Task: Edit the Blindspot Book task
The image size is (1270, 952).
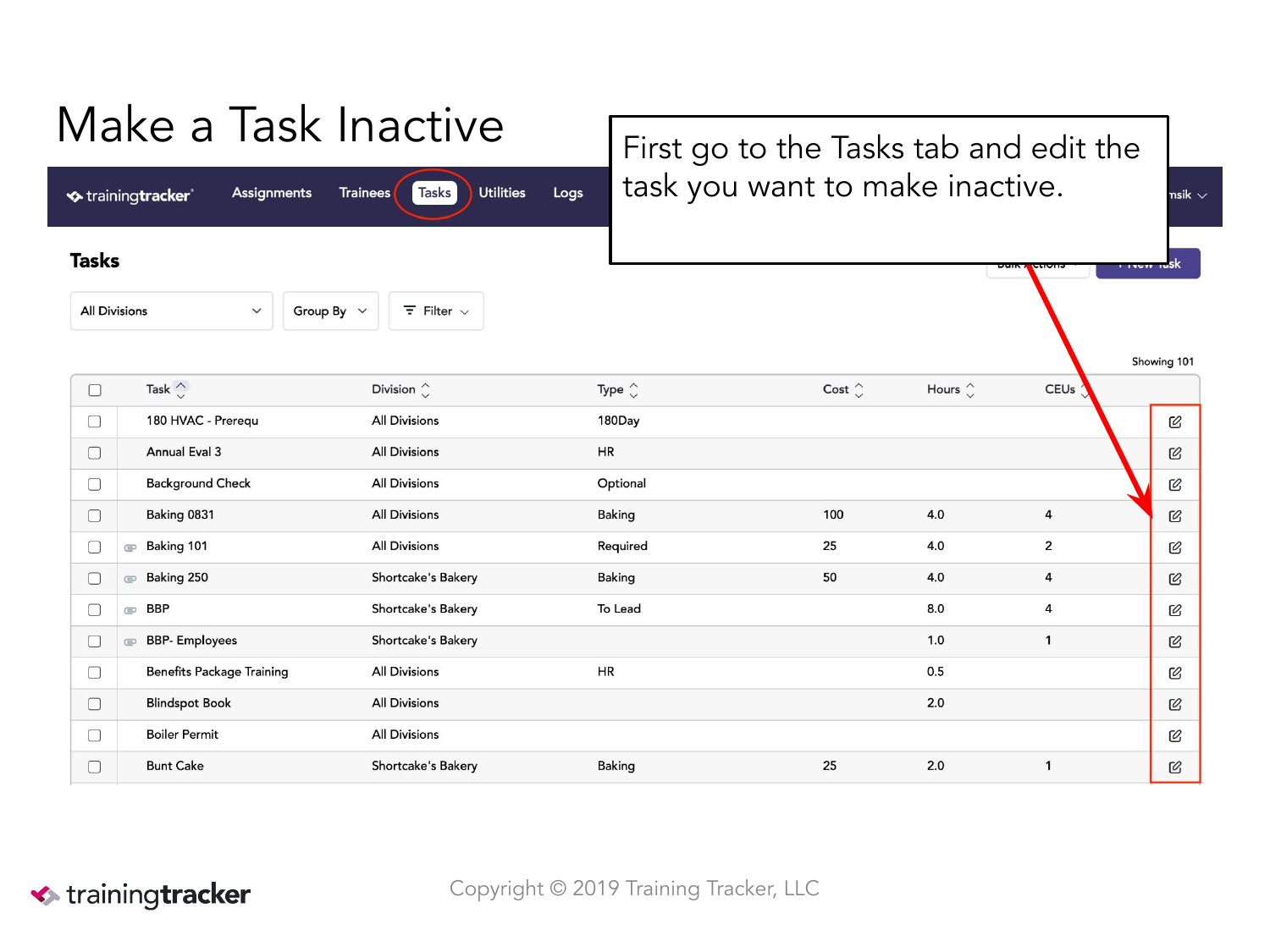Action: pos(1175,704)
